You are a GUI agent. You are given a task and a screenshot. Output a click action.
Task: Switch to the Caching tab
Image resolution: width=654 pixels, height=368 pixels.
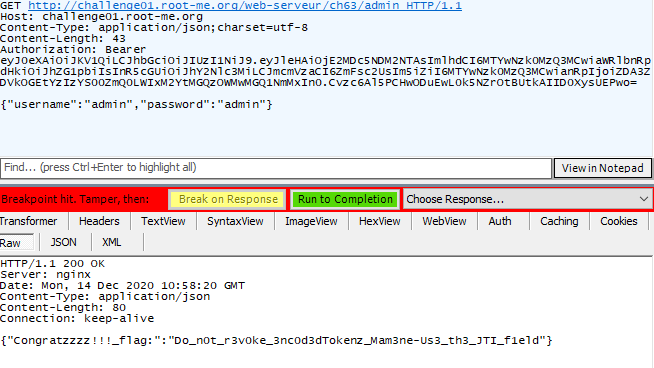[559, 221]
